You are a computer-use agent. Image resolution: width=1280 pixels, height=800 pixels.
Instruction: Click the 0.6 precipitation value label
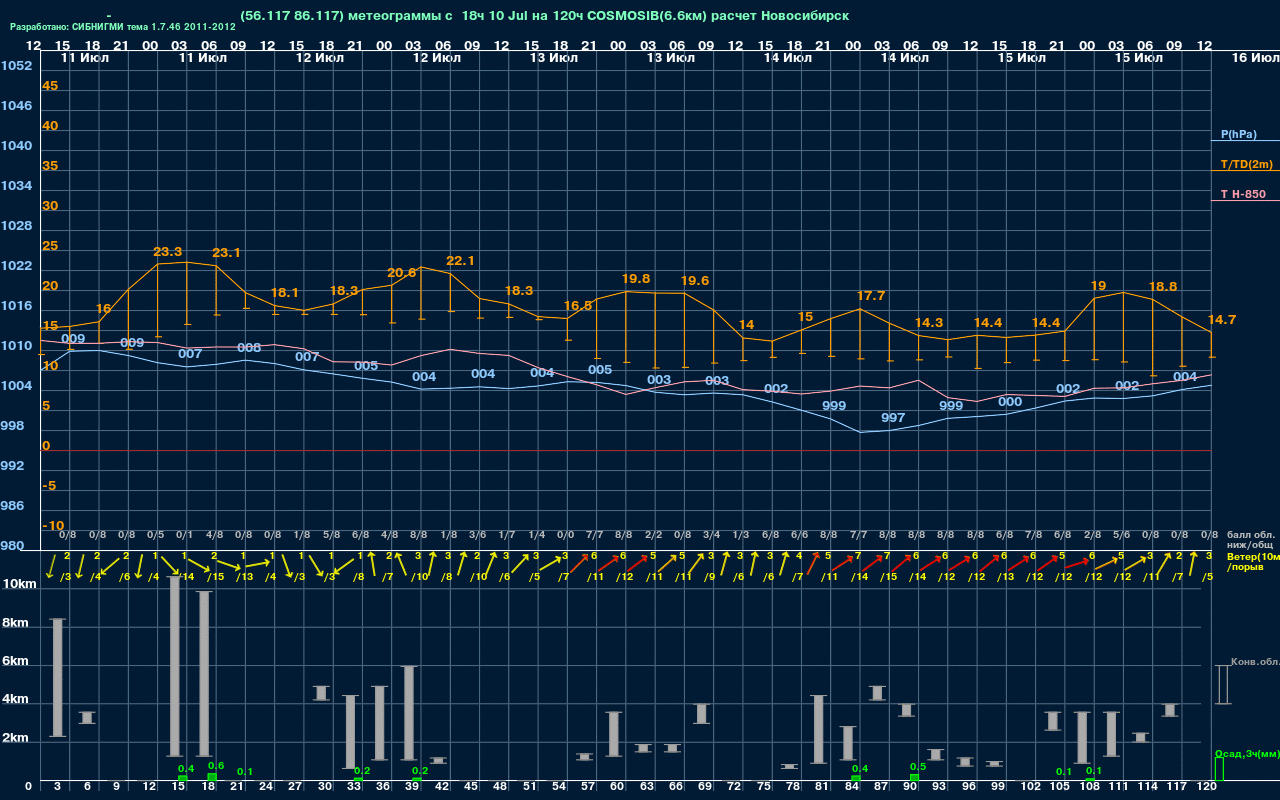tap(215, 766)
